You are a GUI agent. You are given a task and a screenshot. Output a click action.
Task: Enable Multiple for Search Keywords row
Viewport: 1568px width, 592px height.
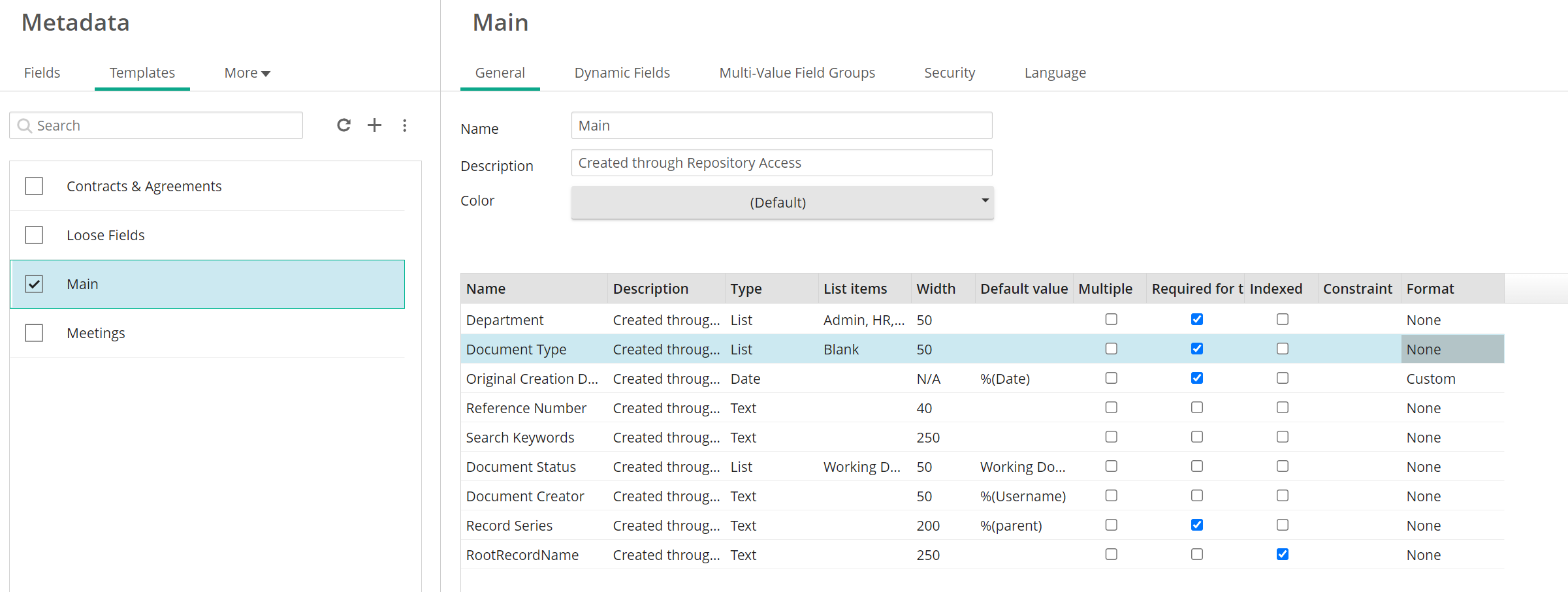pyautogui.click(x=1111, y=437)
